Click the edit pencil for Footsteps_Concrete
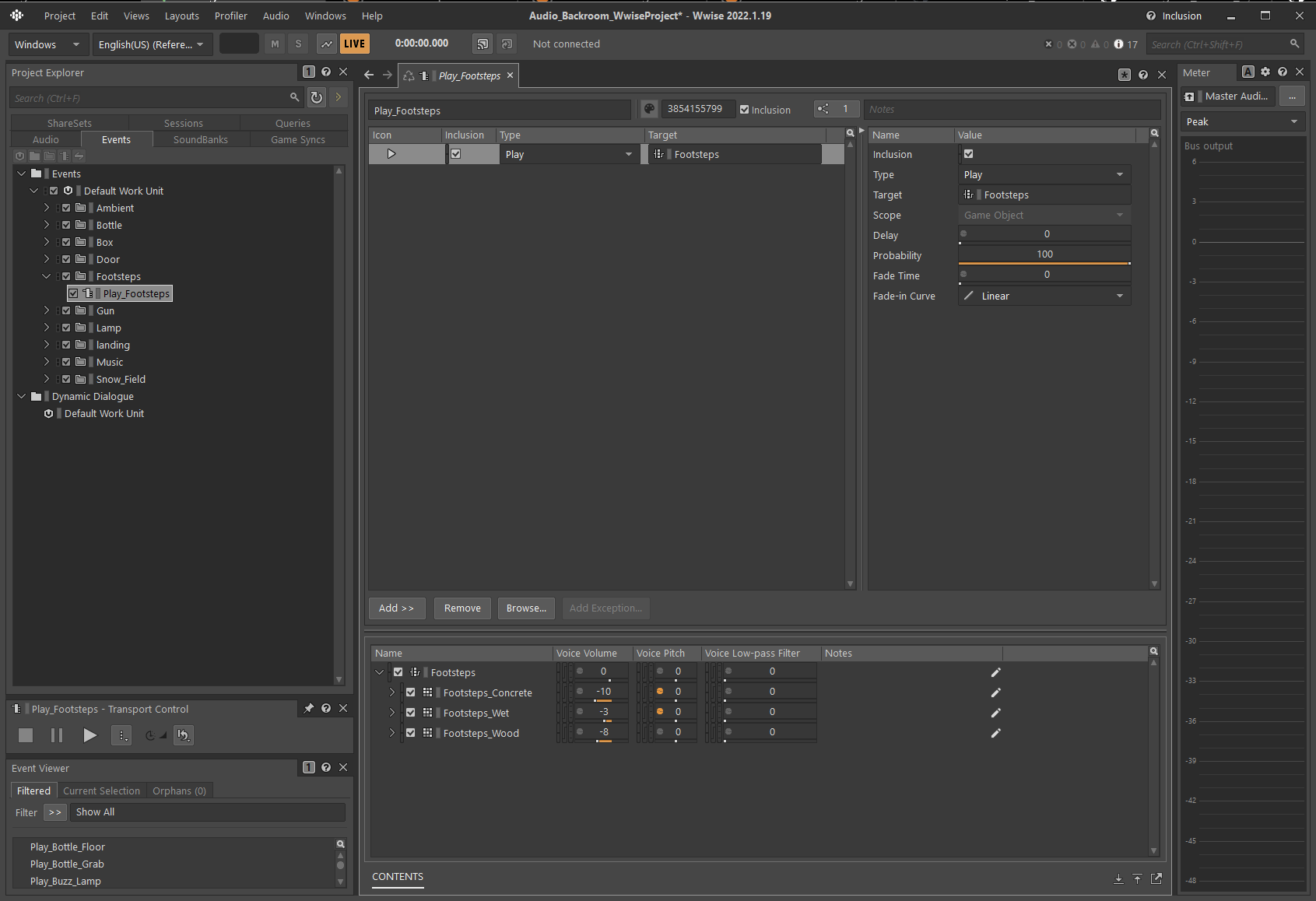 click(x=995, y=693)
